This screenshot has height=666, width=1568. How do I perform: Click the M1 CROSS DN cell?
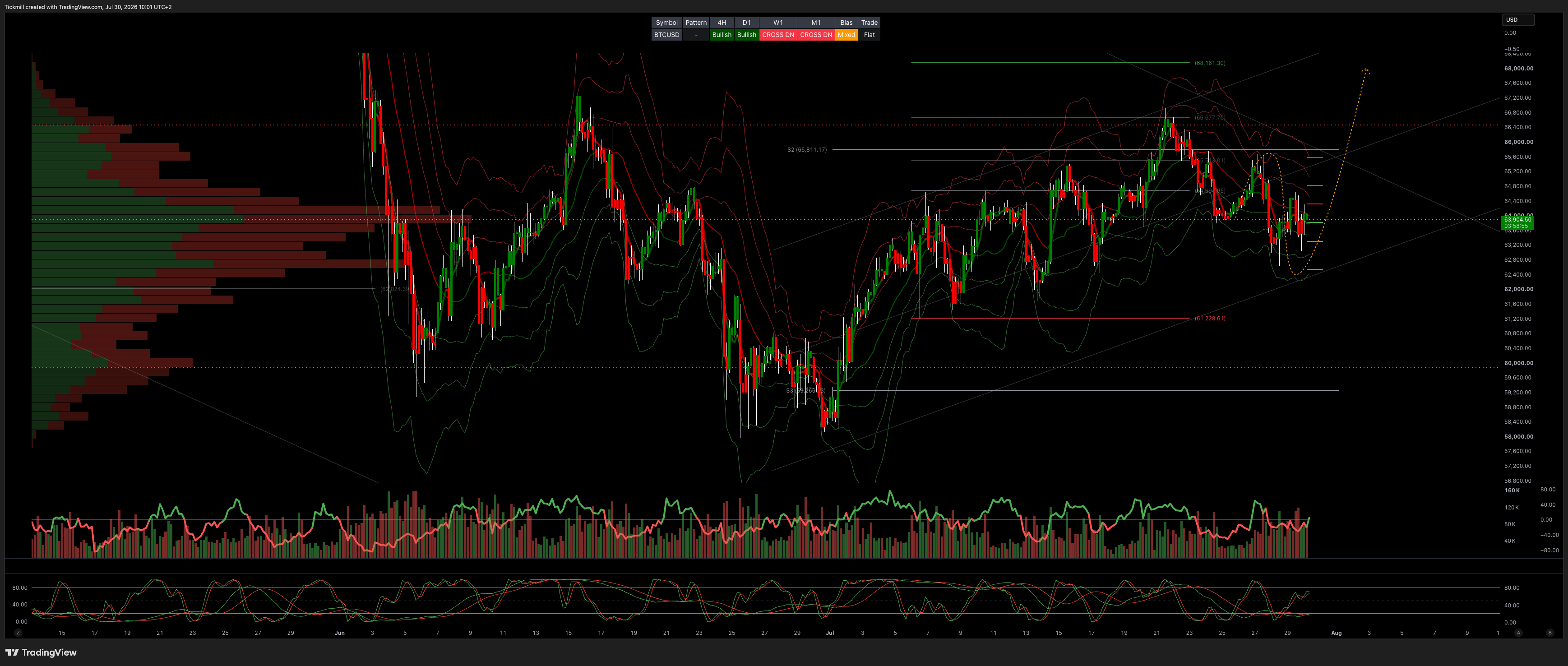coord(816,35)
